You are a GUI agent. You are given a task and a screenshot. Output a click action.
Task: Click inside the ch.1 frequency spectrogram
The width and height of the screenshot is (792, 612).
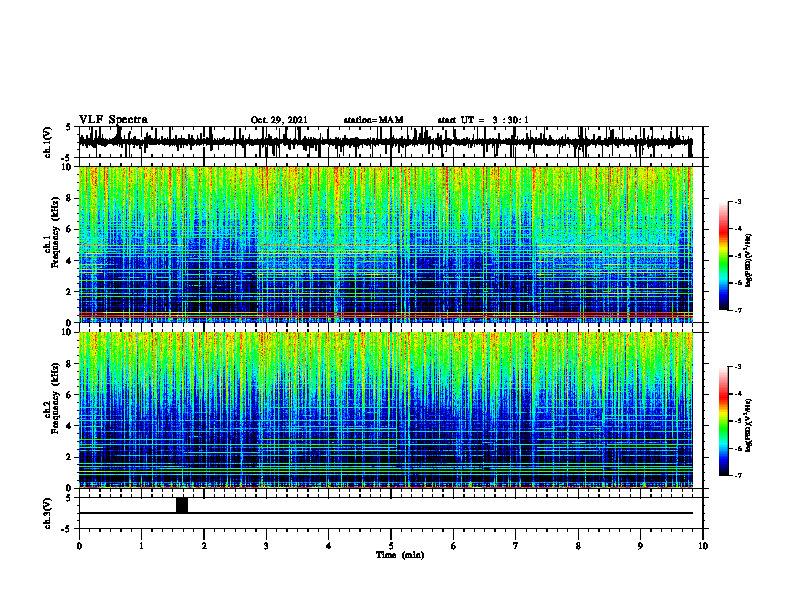tap(385, 244)
